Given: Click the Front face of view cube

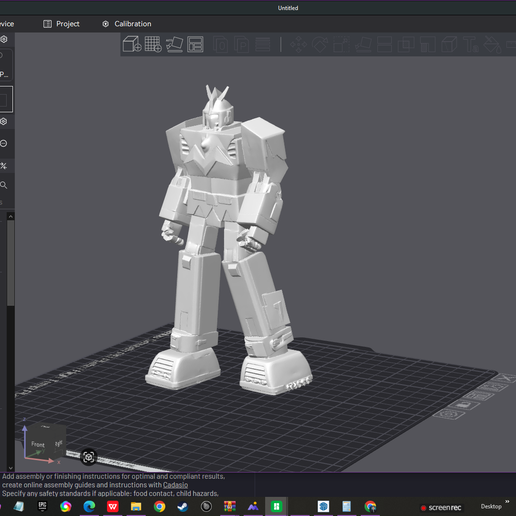Looking at the screenshot, I should [x=38, y=444].
